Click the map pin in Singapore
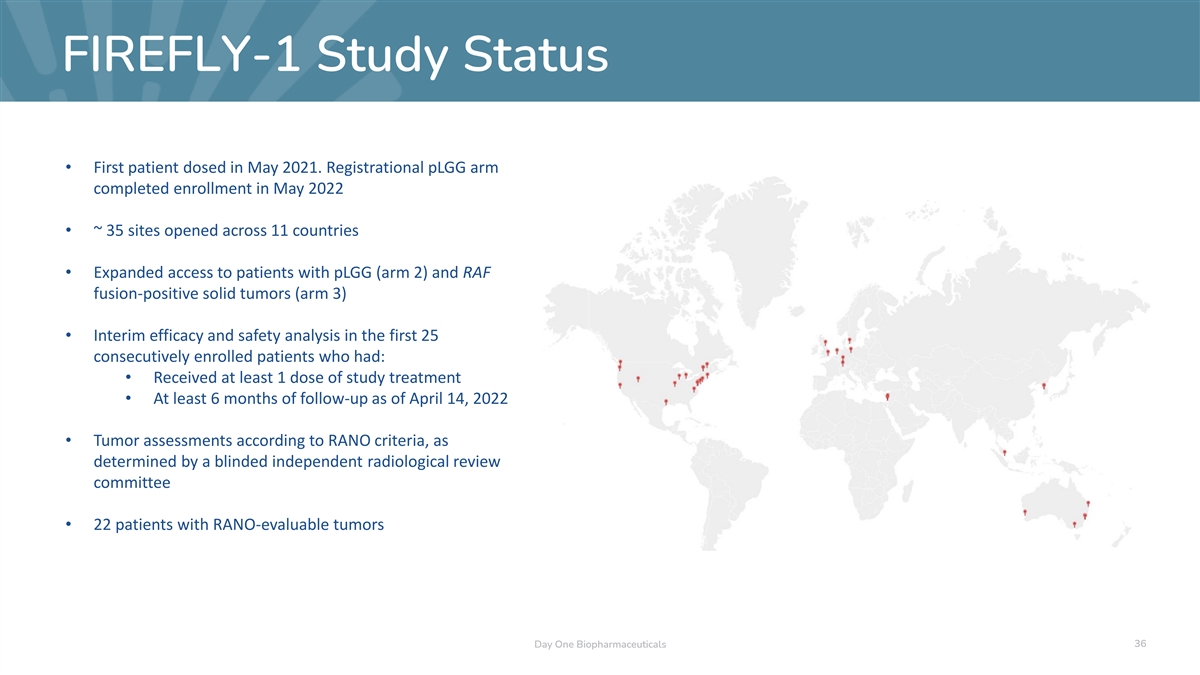Image resolution: width=1200 pixels, height=675 pixels. point(1004,453)
